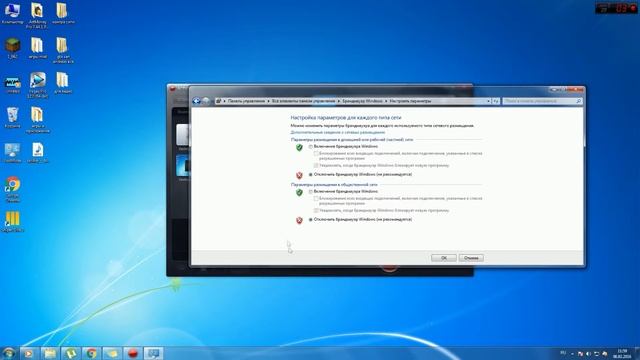
Task: Click in Control Panel search field
Action: pos(542,101)
